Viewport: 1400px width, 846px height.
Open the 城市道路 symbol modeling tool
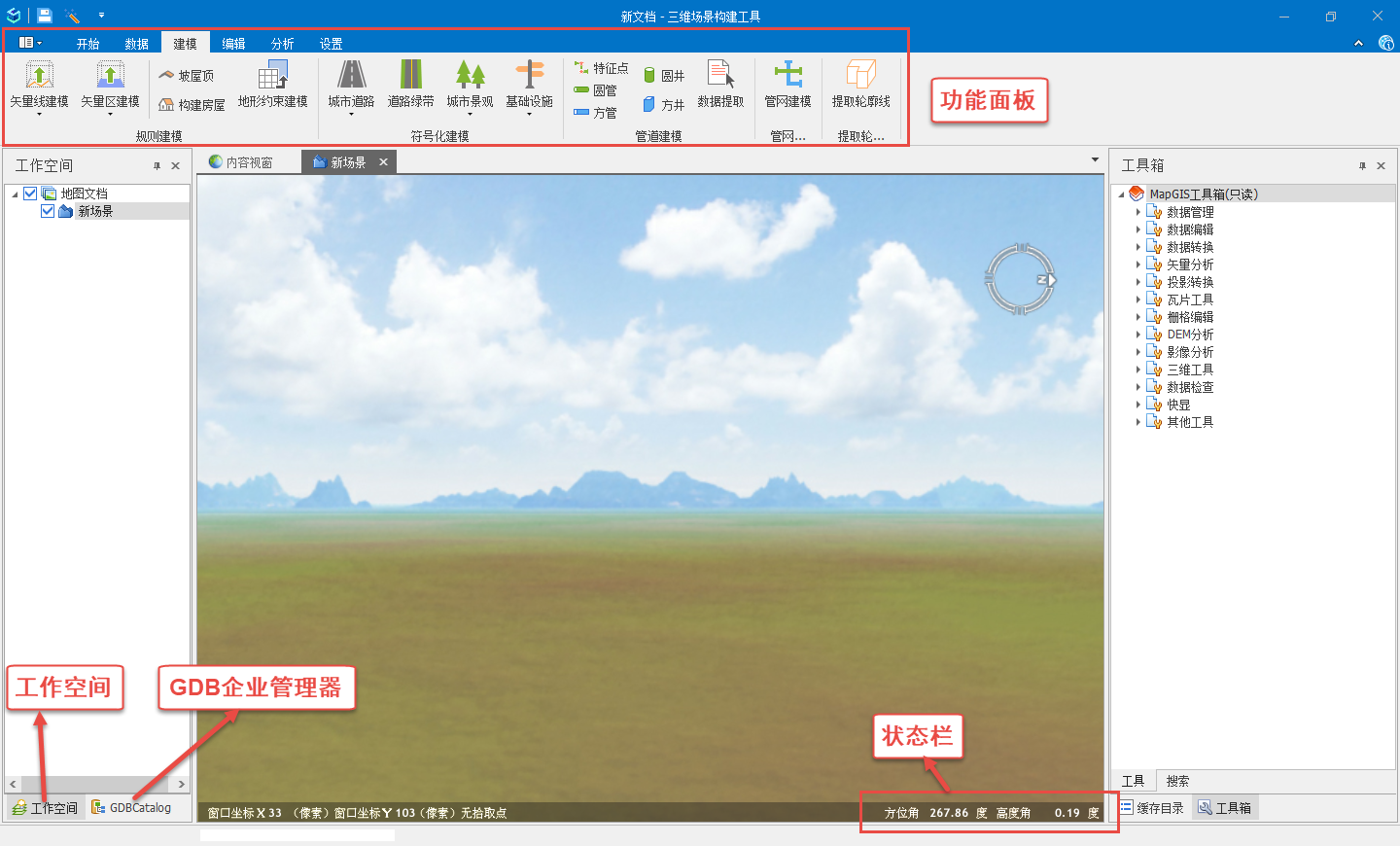coord(351,76)
